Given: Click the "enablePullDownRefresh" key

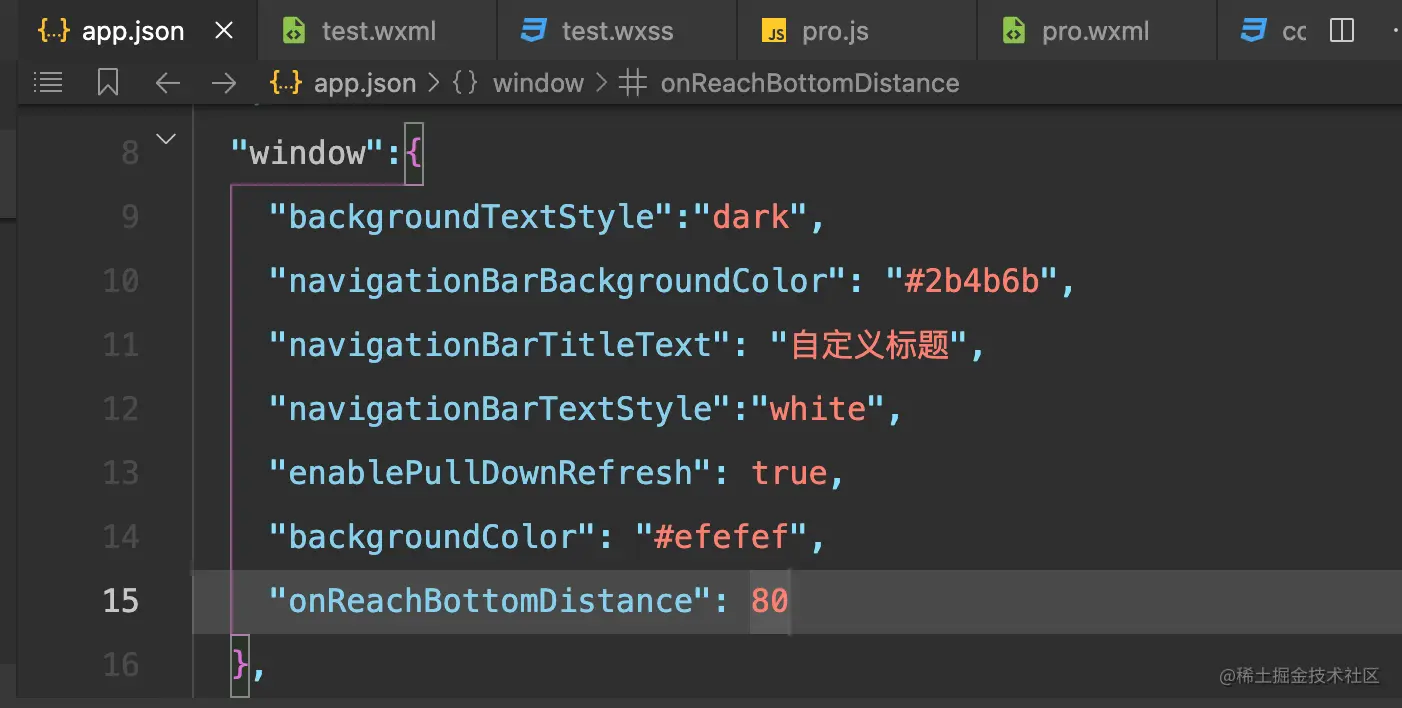Looking at the screenshot, I should tap(490, 473).
